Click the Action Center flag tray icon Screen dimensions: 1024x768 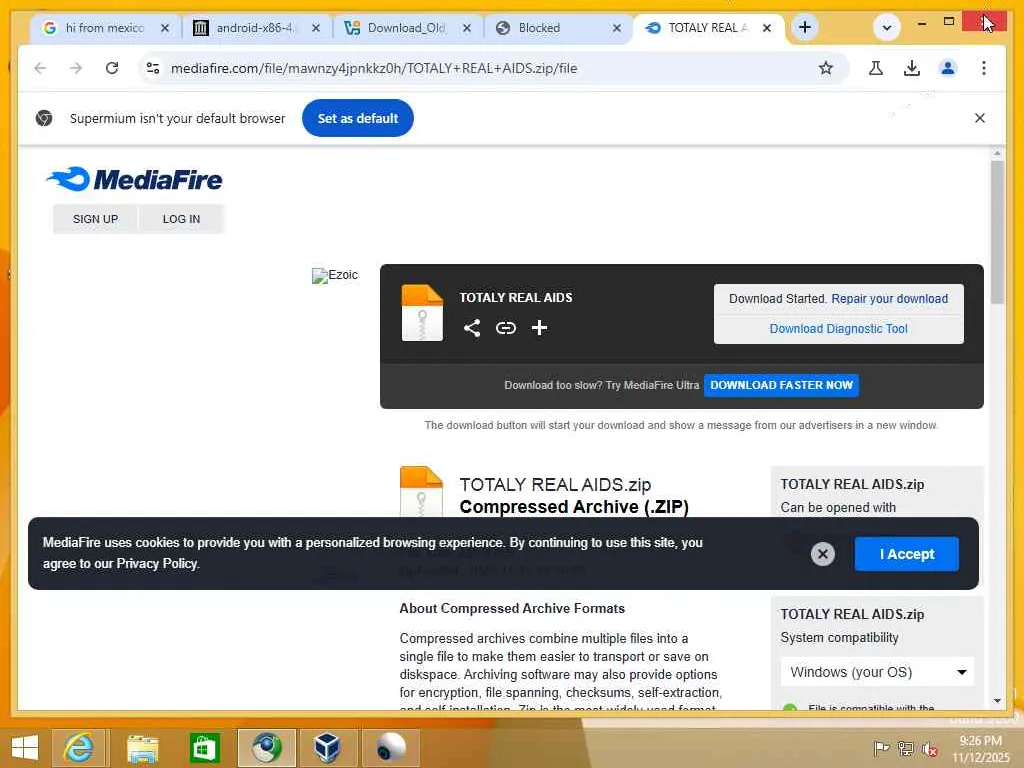point(881,748)
